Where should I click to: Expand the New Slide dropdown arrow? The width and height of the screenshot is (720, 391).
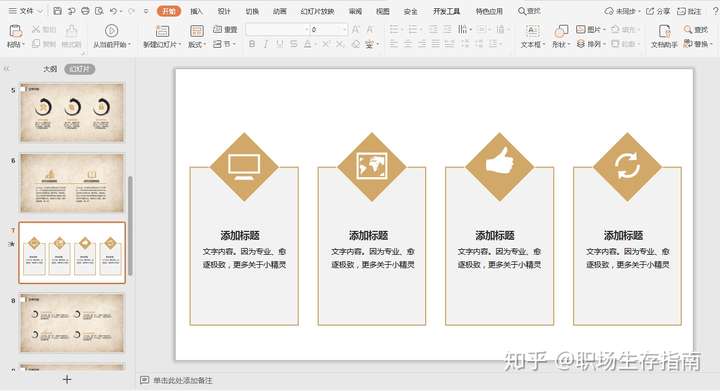point(179,45)
